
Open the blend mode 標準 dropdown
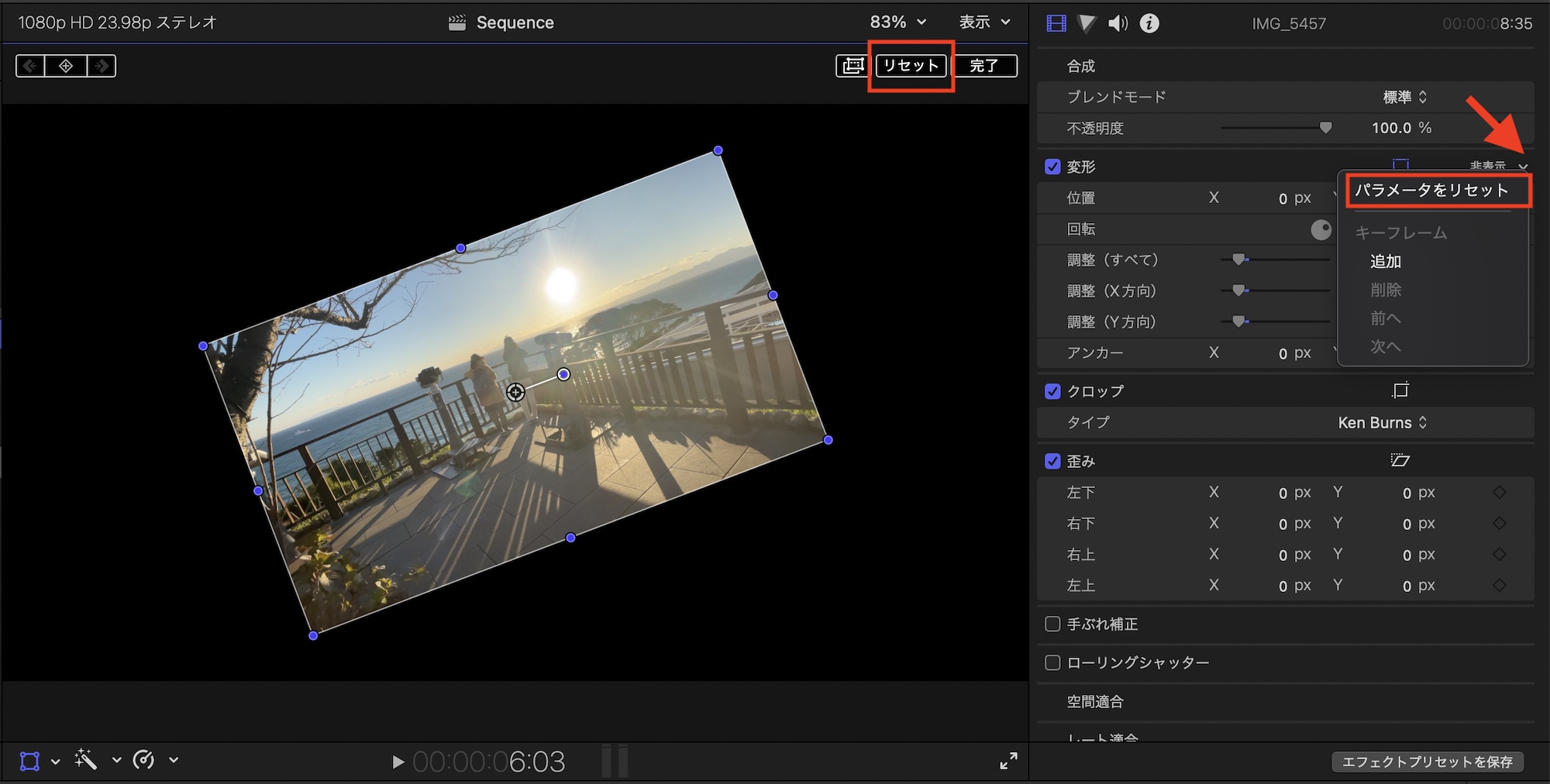(1404, 97)
